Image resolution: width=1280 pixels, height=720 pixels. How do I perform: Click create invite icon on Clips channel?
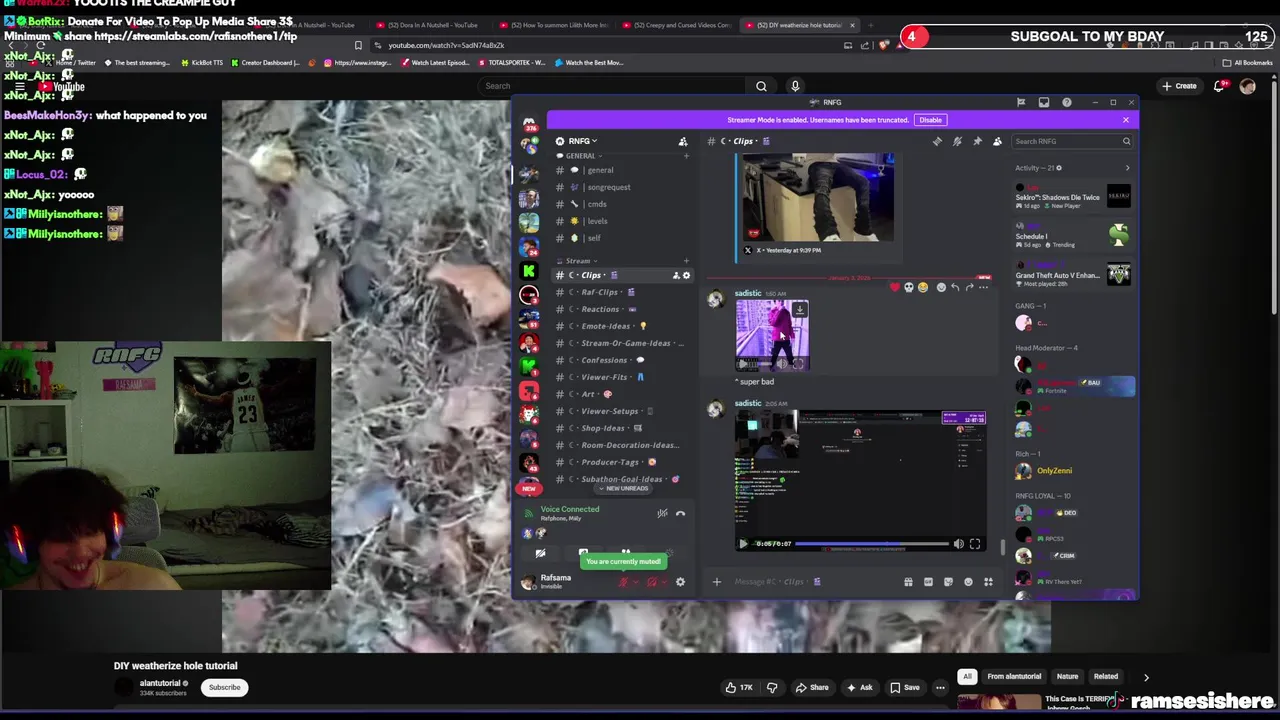tap(676, 275)
